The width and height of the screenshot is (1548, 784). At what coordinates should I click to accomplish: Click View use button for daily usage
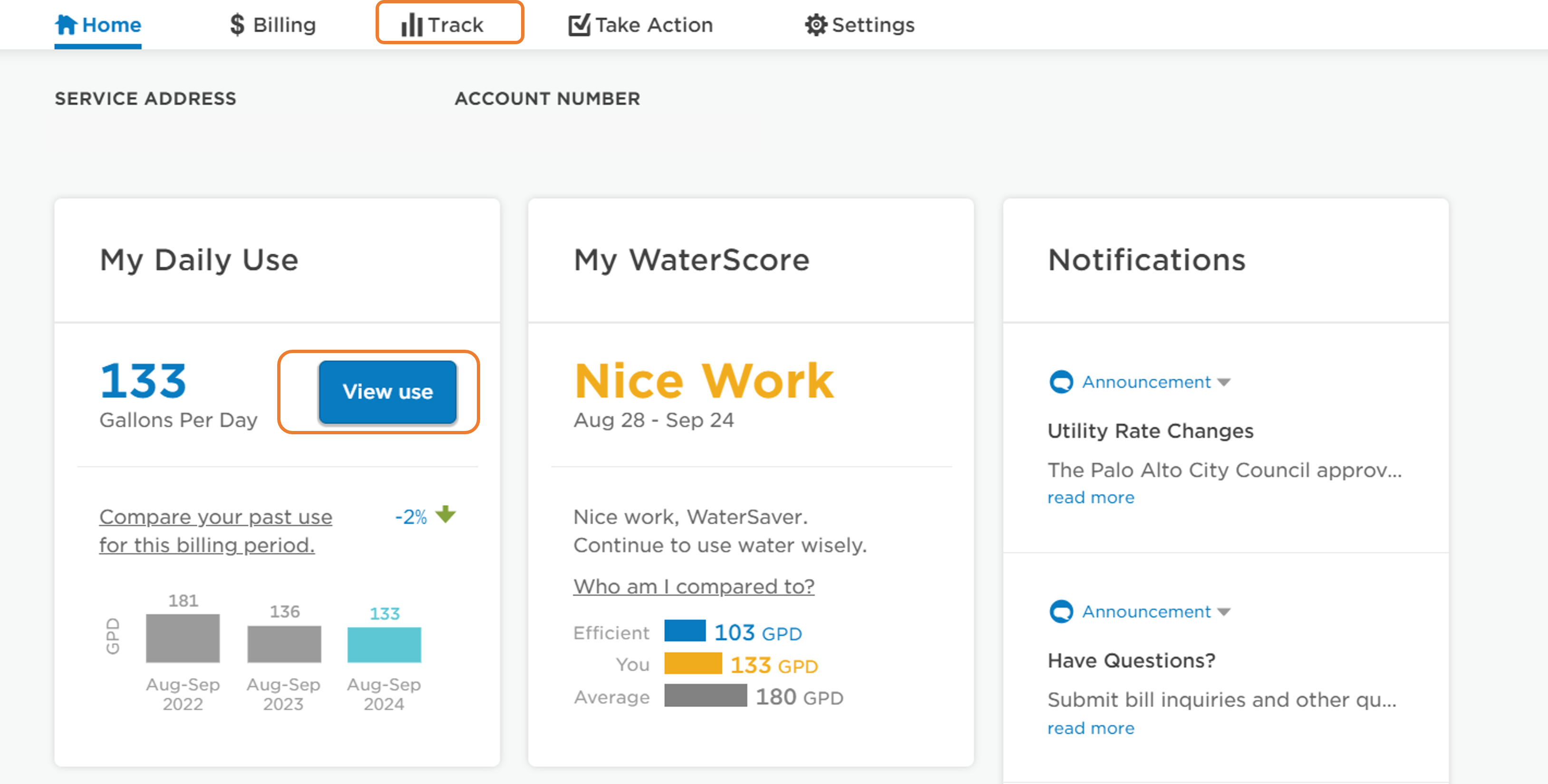387,392
